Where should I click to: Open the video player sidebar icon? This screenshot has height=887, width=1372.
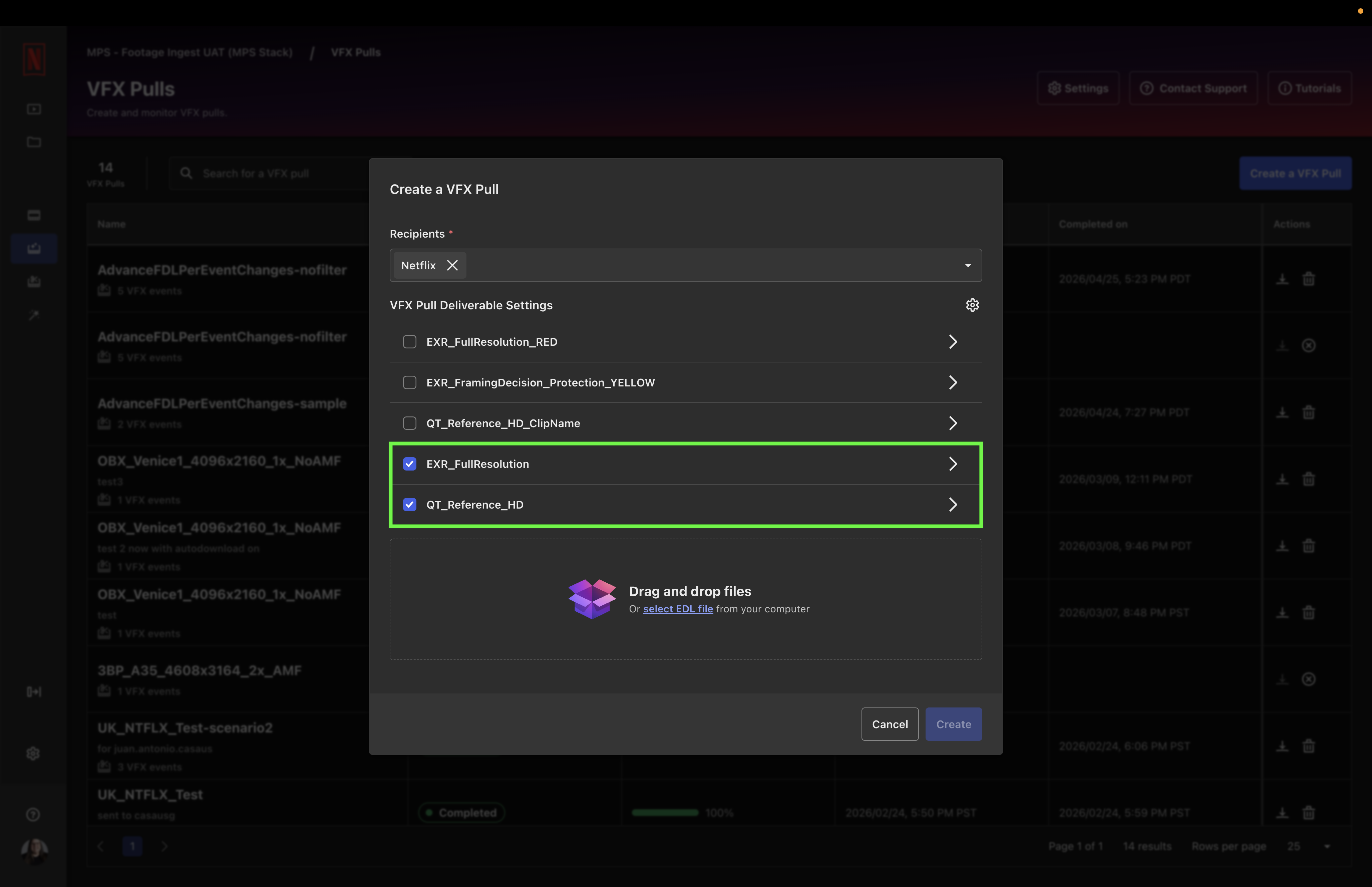pyautogui.click(x=34, y=109)
